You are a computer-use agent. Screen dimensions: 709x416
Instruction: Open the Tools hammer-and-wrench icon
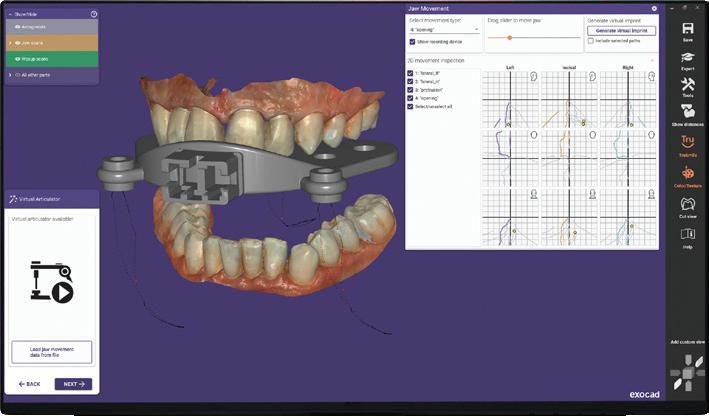(x=687, y=84)
